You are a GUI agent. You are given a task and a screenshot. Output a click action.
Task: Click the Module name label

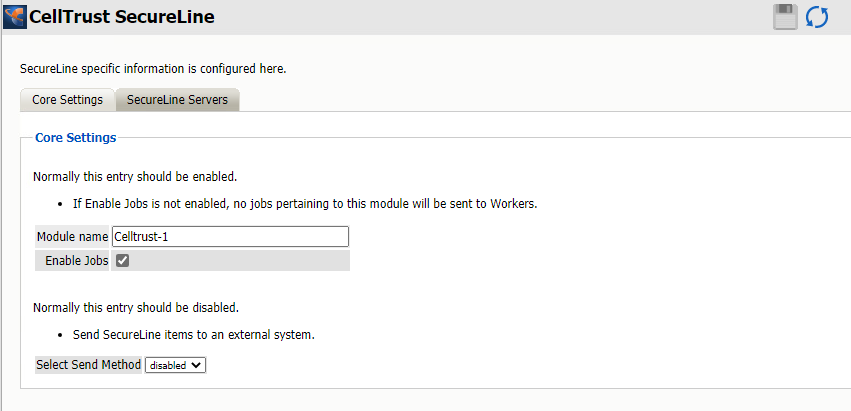72,237
